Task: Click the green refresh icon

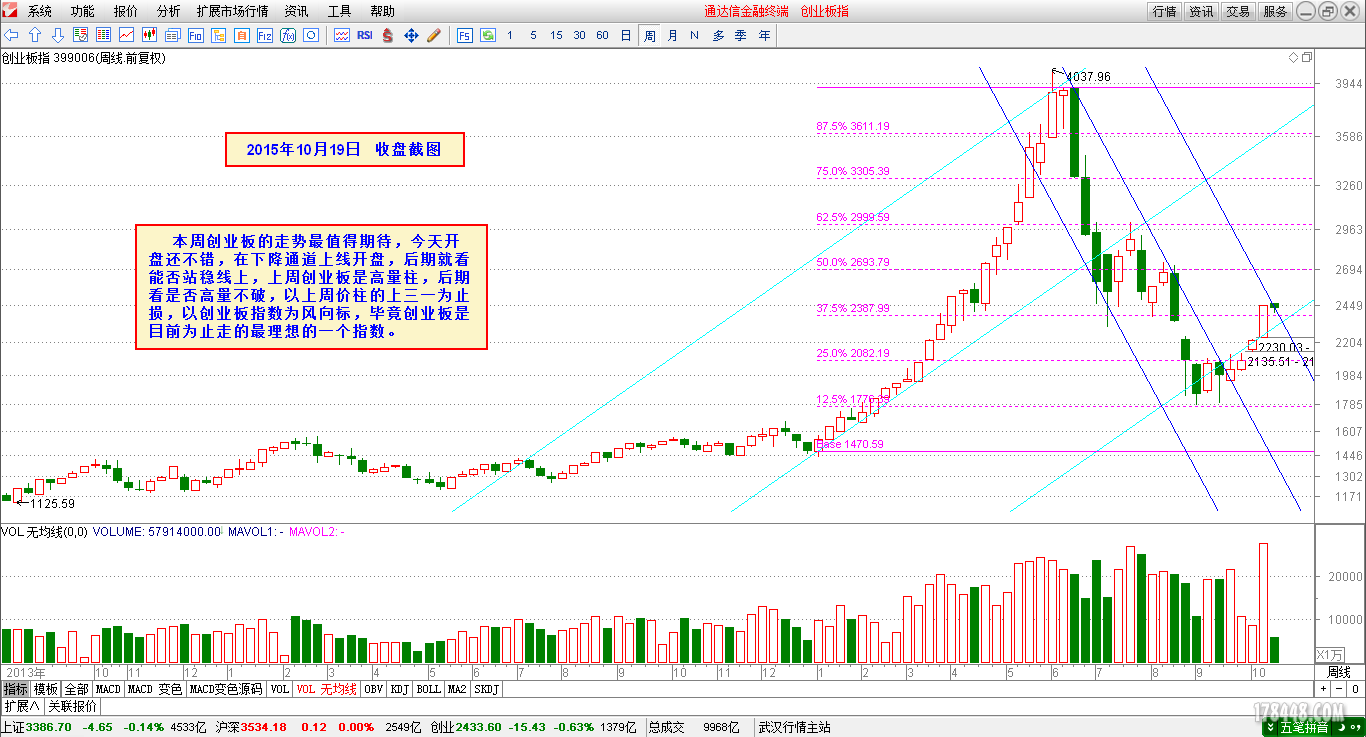Action: pyautogui.click(x=488, y=35)
